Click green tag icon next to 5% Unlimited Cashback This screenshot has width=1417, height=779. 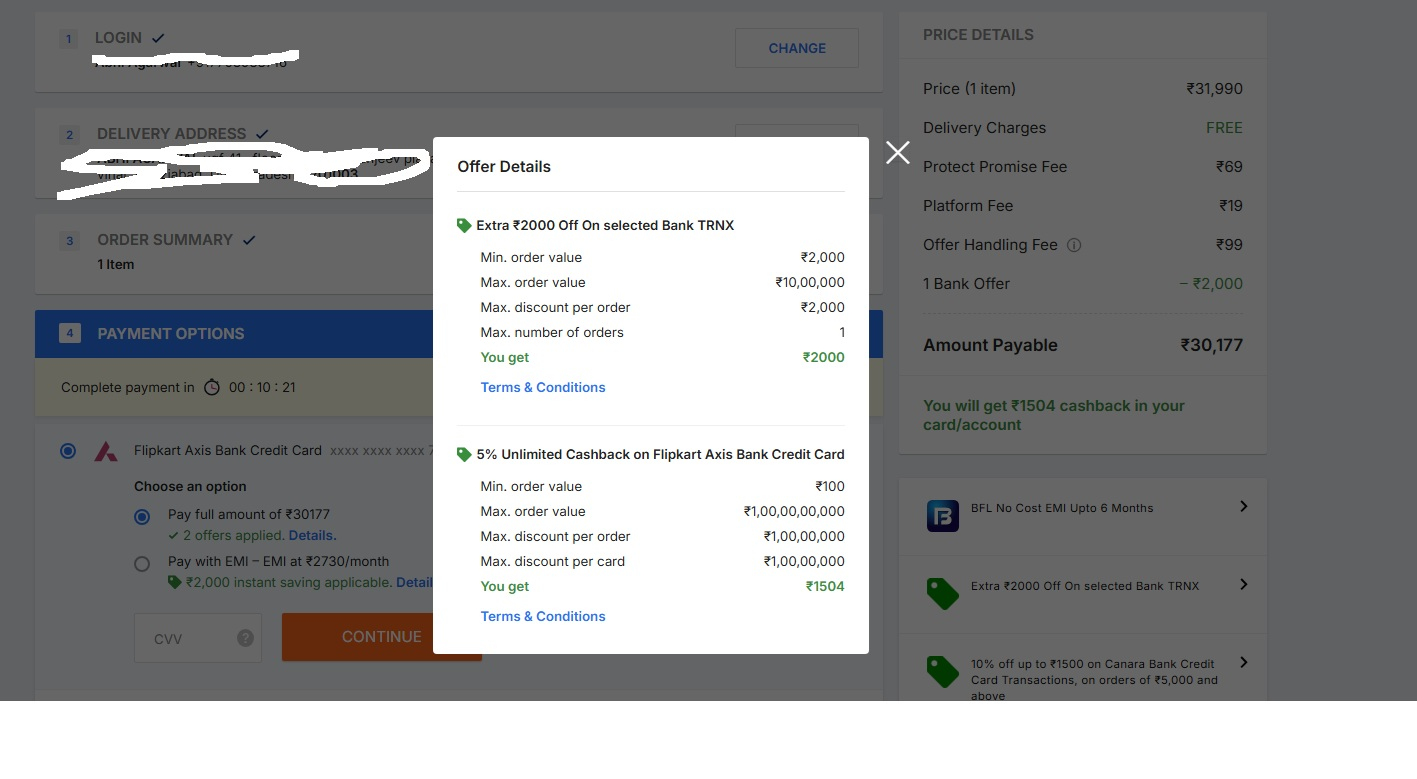[x=464, y=454]
